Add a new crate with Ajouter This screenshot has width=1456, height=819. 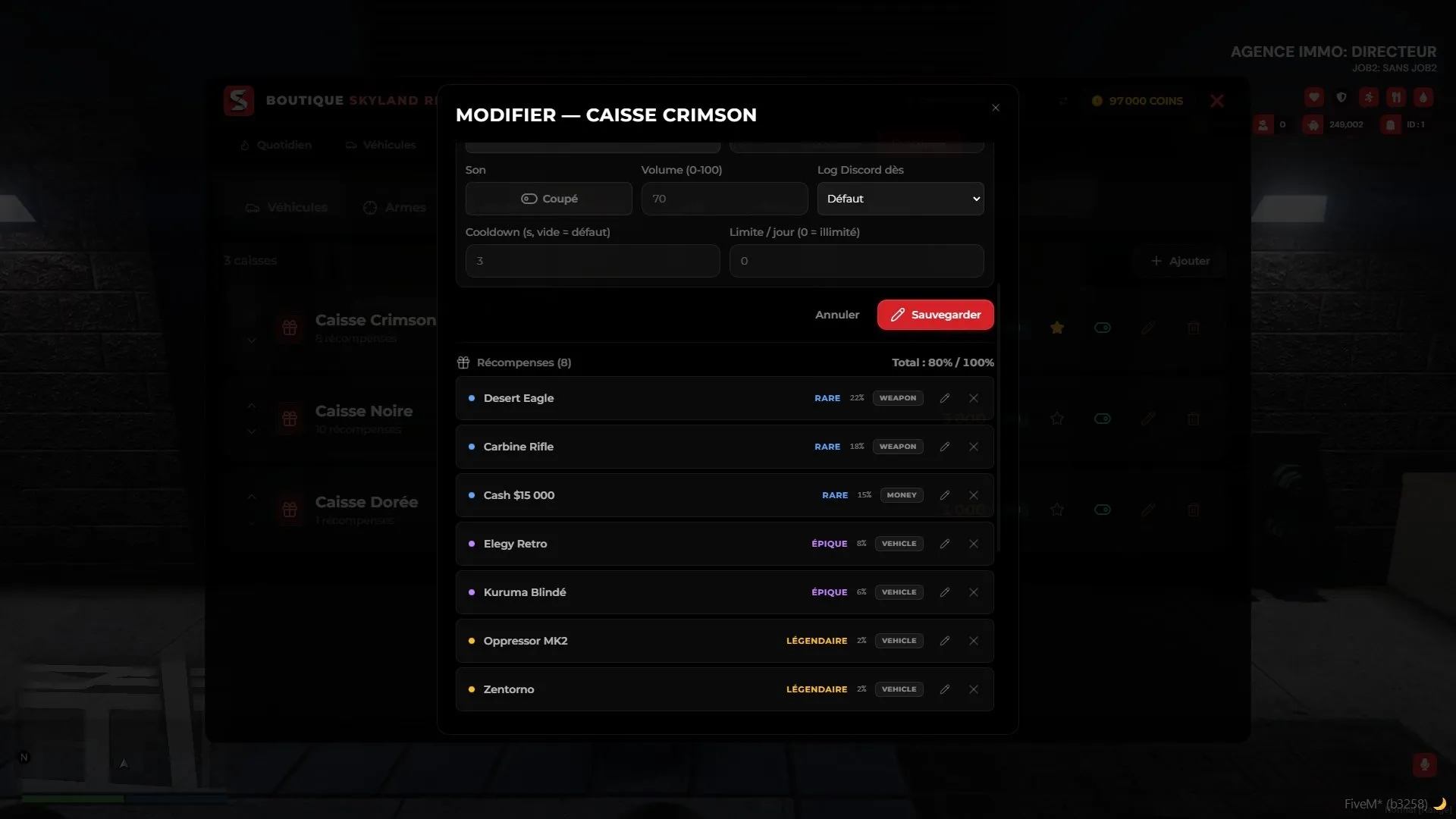tap(1180, 261)
